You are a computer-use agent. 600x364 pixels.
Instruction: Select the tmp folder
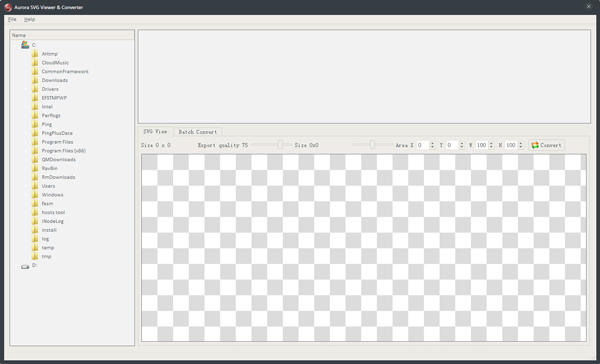pyautogui.click(x=46, y=256)
